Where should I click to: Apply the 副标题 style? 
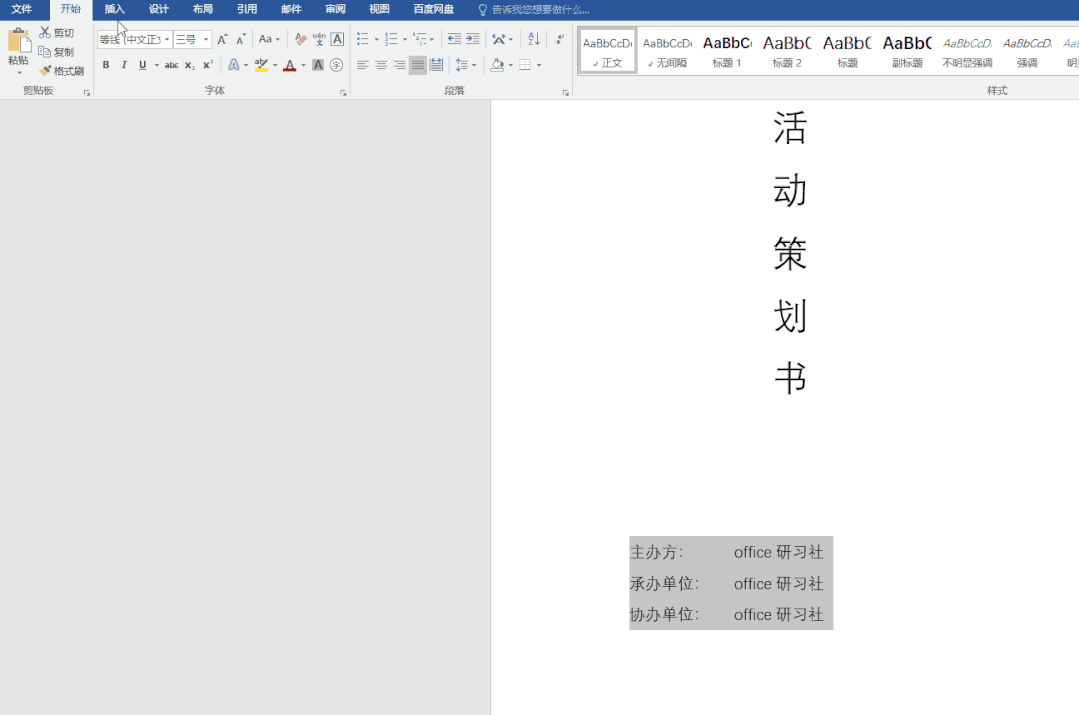(x=907, y=50)
